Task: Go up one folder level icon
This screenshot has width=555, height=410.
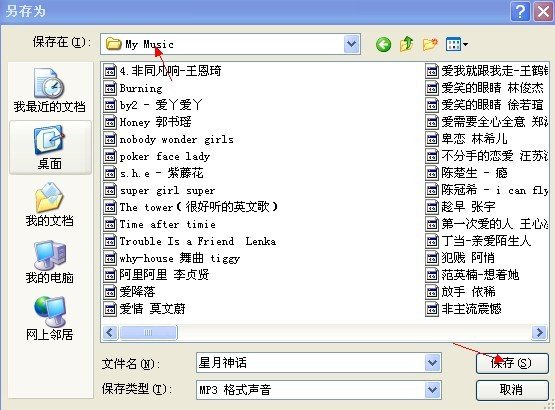Action: [x=407, y=44]
